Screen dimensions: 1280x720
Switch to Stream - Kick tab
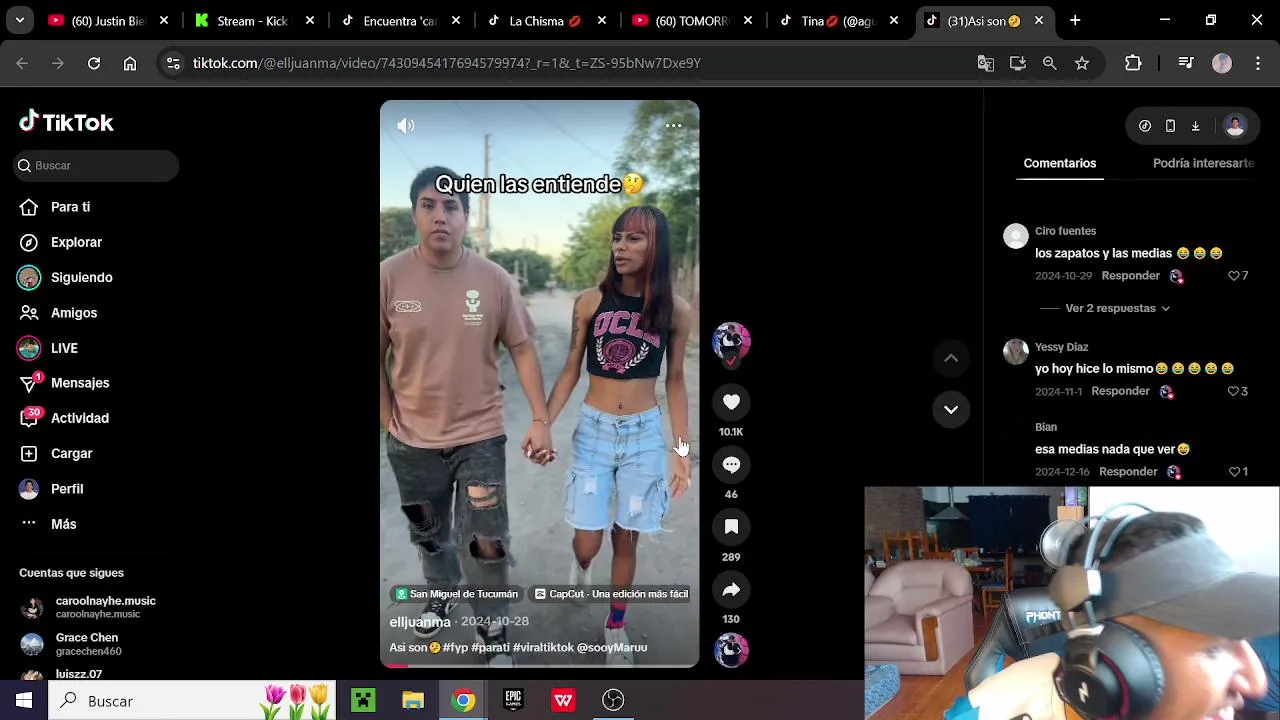254,20
